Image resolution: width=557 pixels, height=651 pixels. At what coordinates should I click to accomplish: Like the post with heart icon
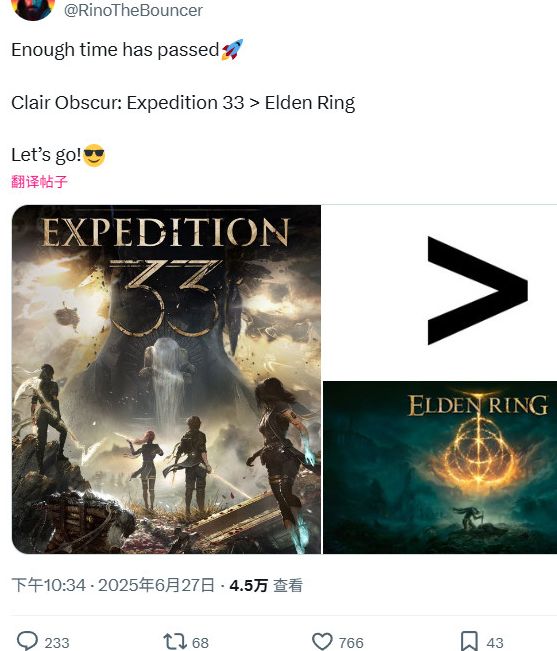[322, 641]
